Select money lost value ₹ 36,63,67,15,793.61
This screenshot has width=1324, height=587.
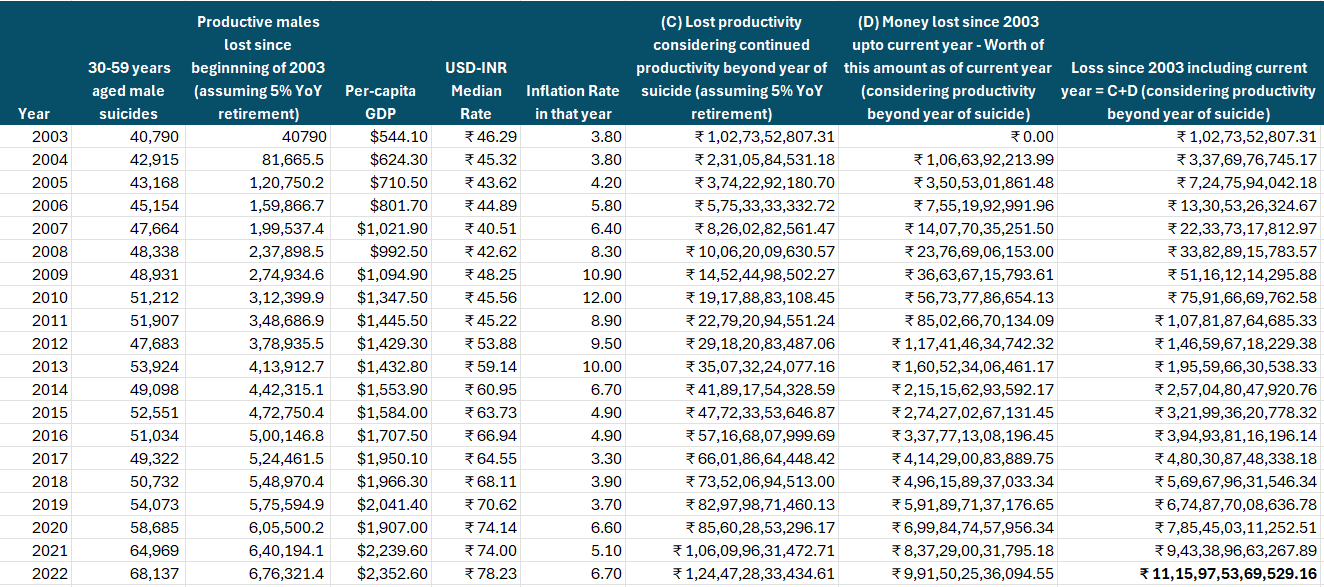coord(979,275)
